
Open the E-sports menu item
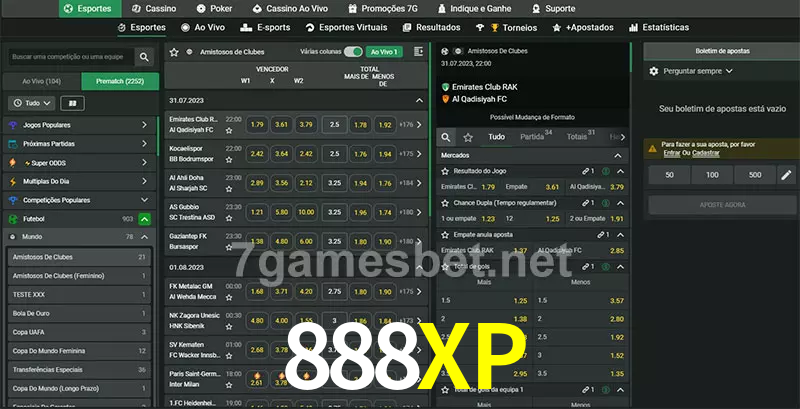265,28
